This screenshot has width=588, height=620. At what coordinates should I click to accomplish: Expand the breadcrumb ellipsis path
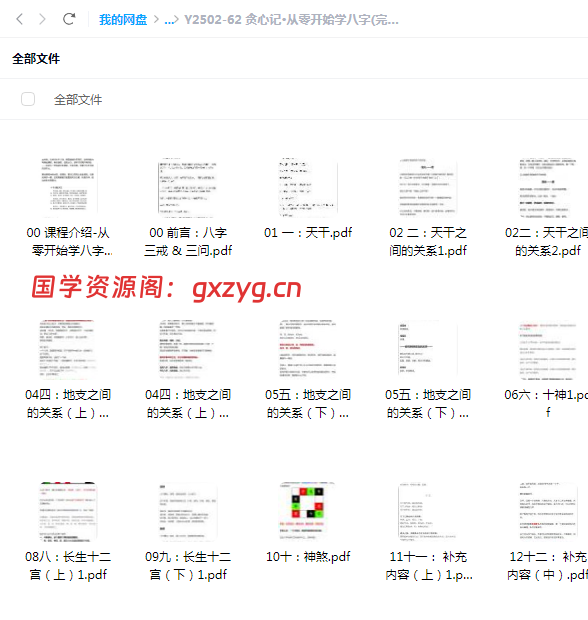point(171,19)
